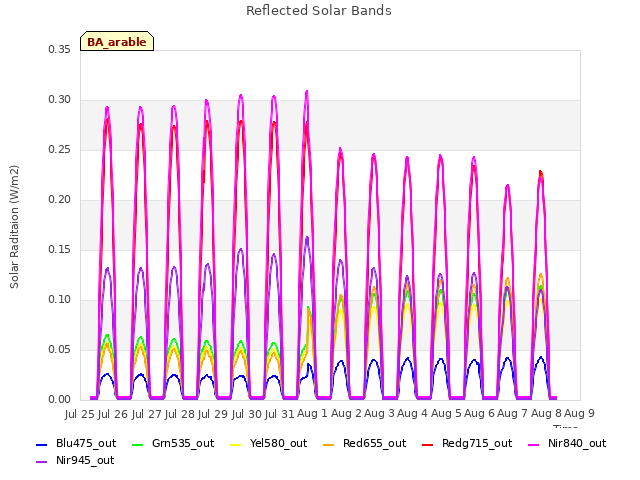Click the Jul 31 x-axis date label

(x=280, y=414)
